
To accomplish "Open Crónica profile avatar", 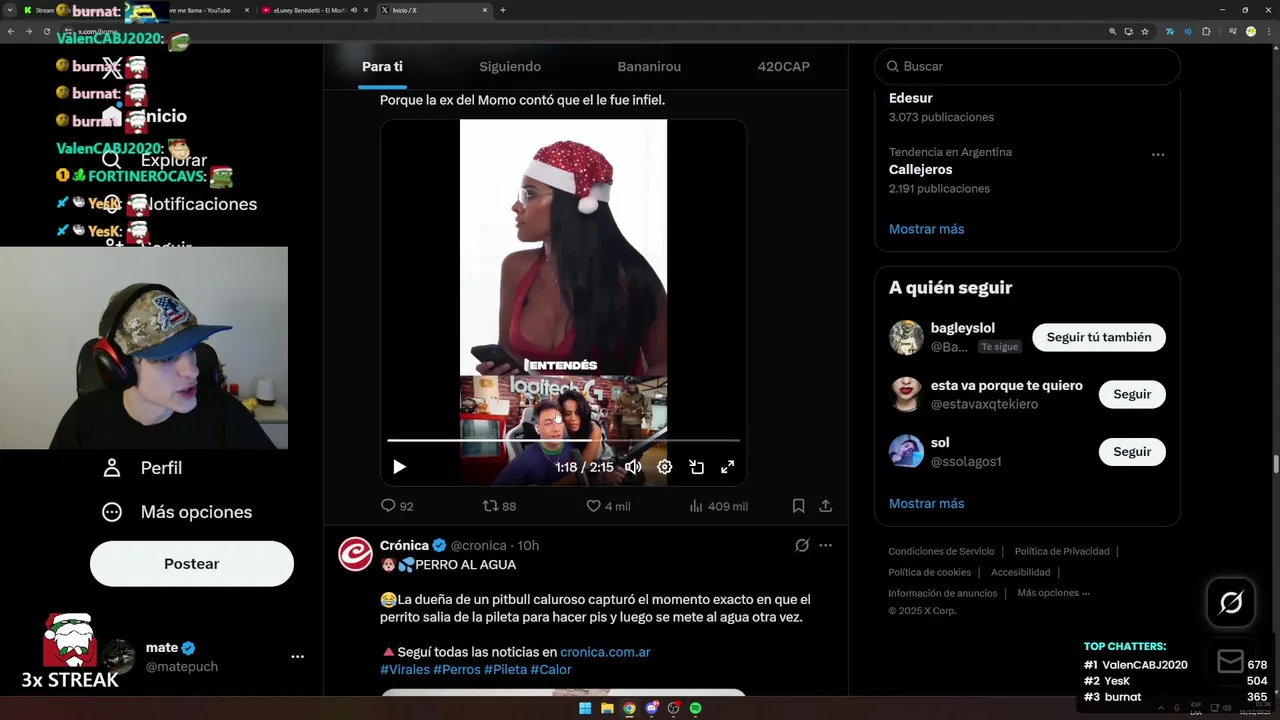I will (x=355, y=554).
